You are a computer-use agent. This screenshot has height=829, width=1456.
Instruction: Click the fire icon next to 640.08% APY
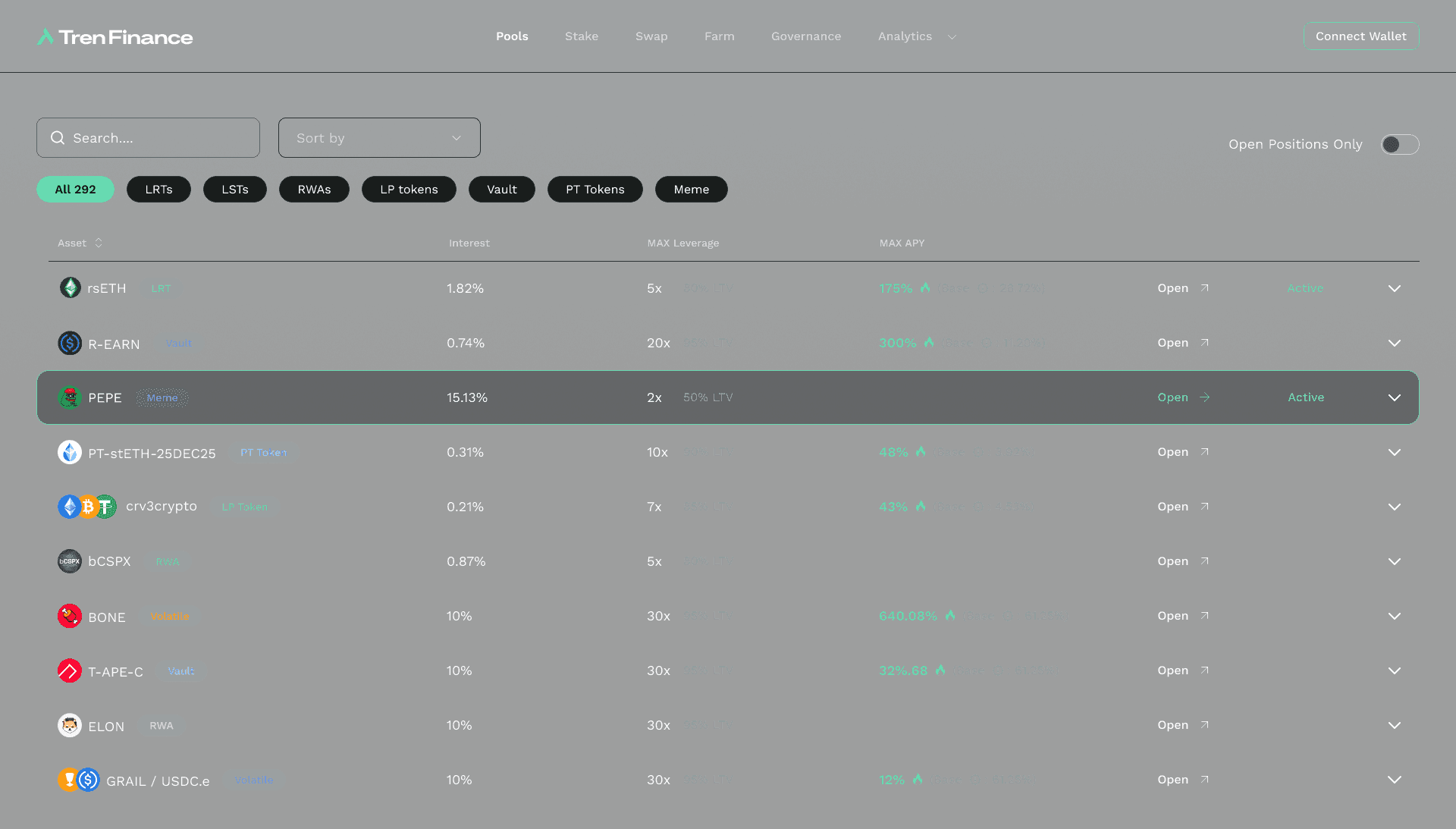coord(950,616)
